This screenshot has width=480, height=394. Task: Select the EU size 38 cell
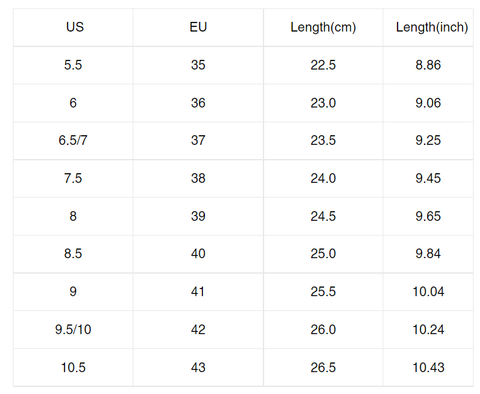(x=198, y=178)
